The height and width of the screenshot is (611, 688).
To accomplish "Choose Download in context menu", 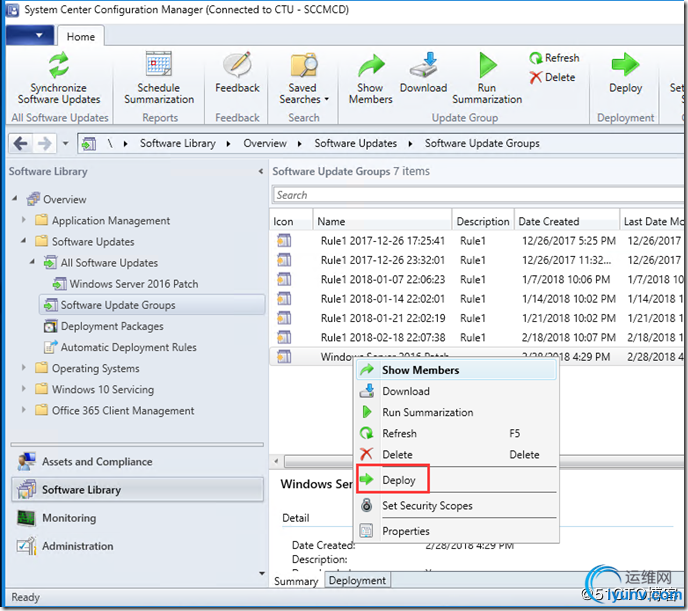I will click(456, 391).
